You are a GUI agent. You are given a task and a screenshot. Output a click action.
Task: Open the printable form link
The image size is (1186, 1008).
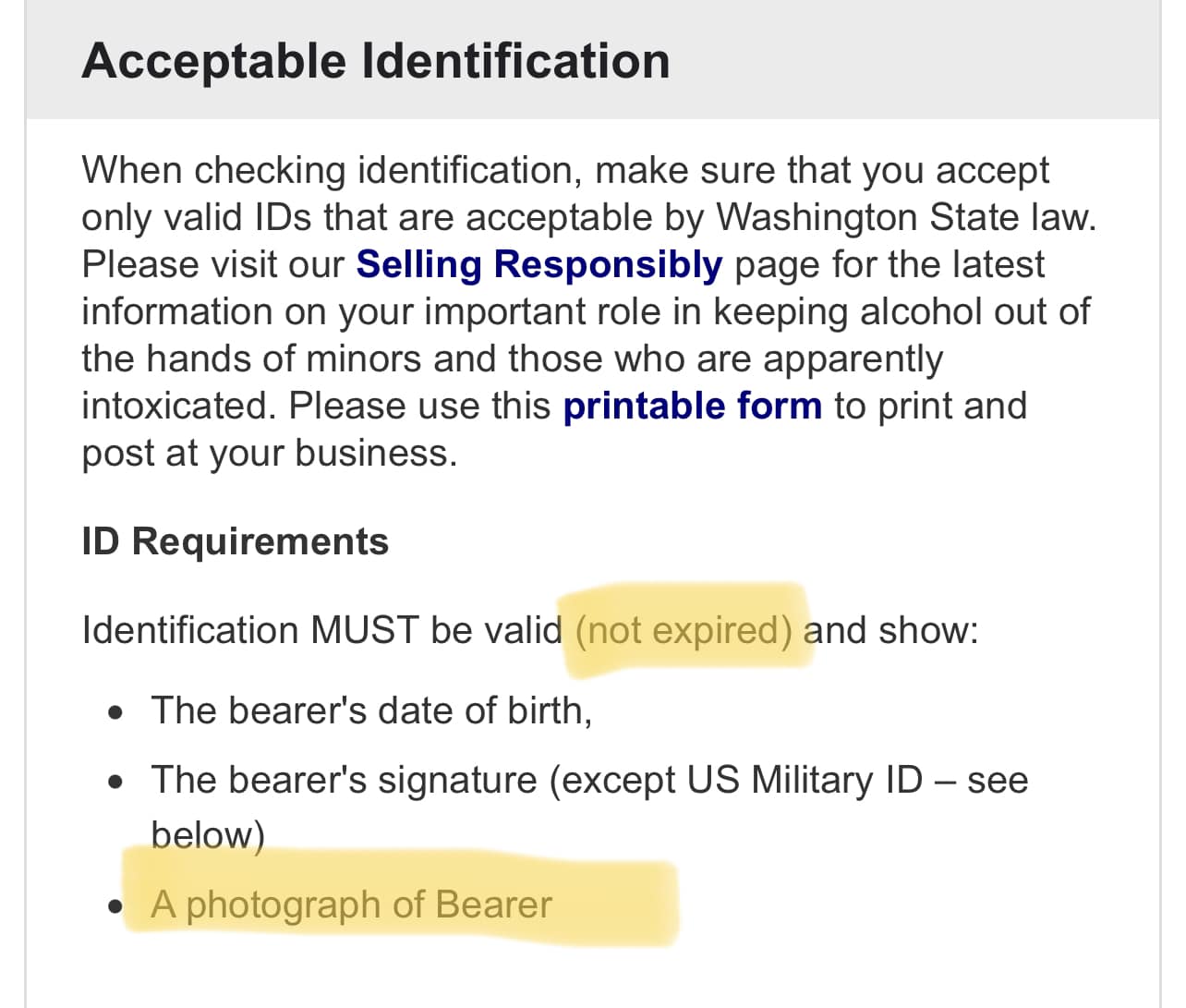click(692, 406)
